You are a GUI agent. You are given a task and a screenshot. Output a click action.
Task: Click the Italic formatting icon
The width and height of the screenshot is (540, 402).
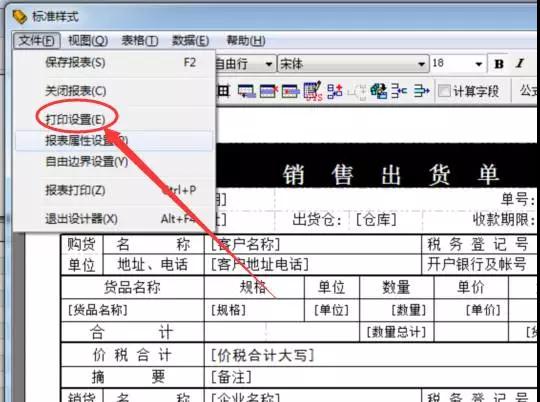[520, 64]
